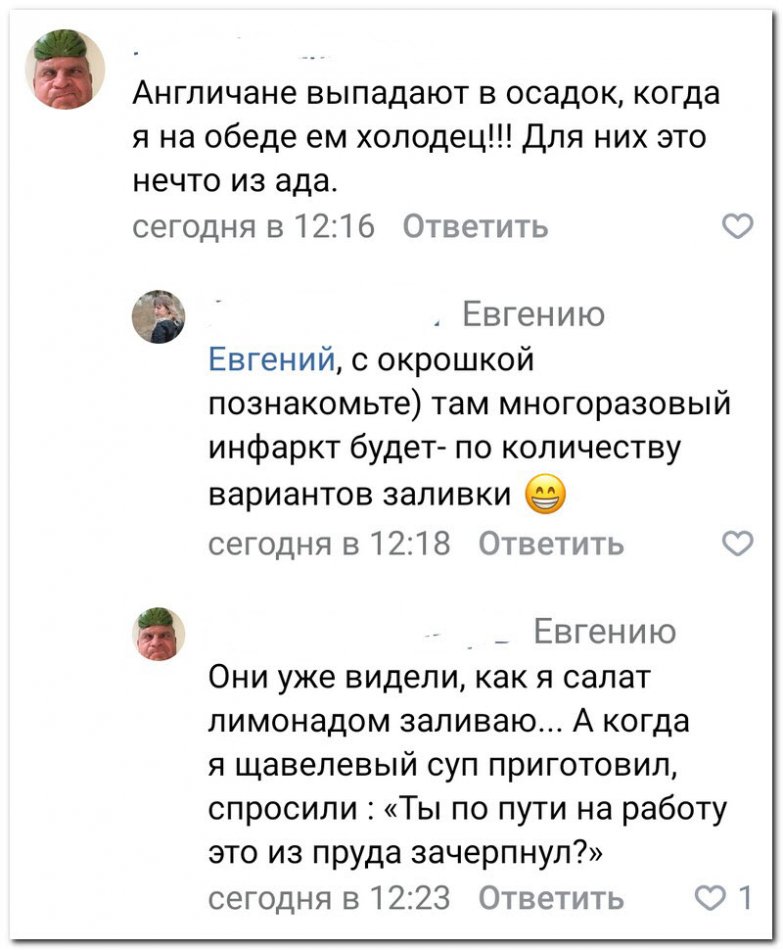Open the 'сегодня в 12:18' timestamp
This screenshot has height=950, width=783.
(x=329, y=544)
